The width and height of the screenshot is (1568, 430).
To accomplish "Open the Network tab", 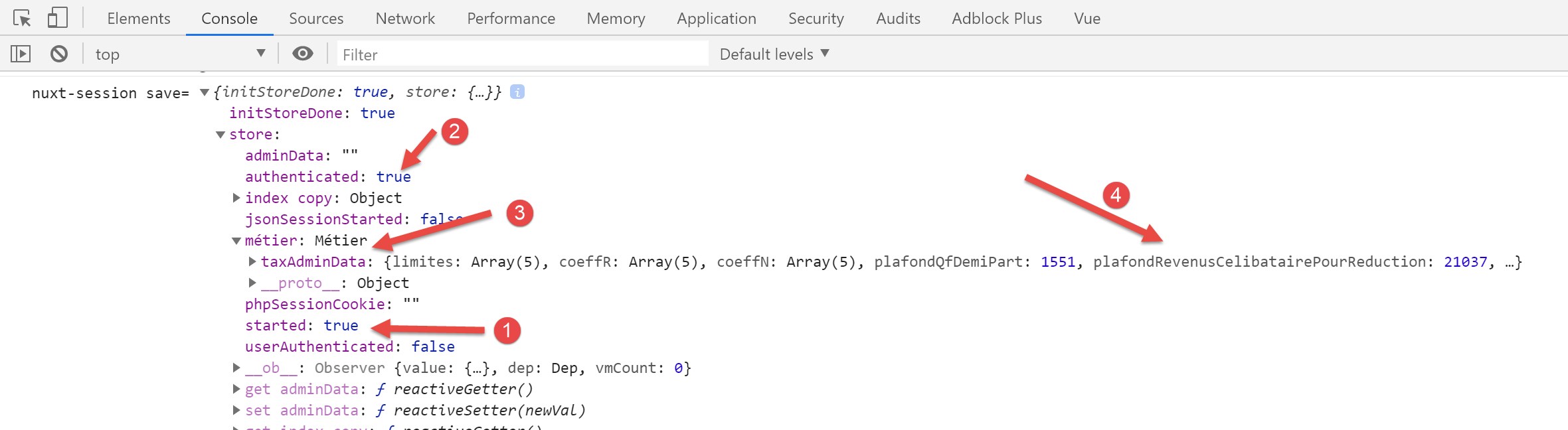I will pos(405,19).
